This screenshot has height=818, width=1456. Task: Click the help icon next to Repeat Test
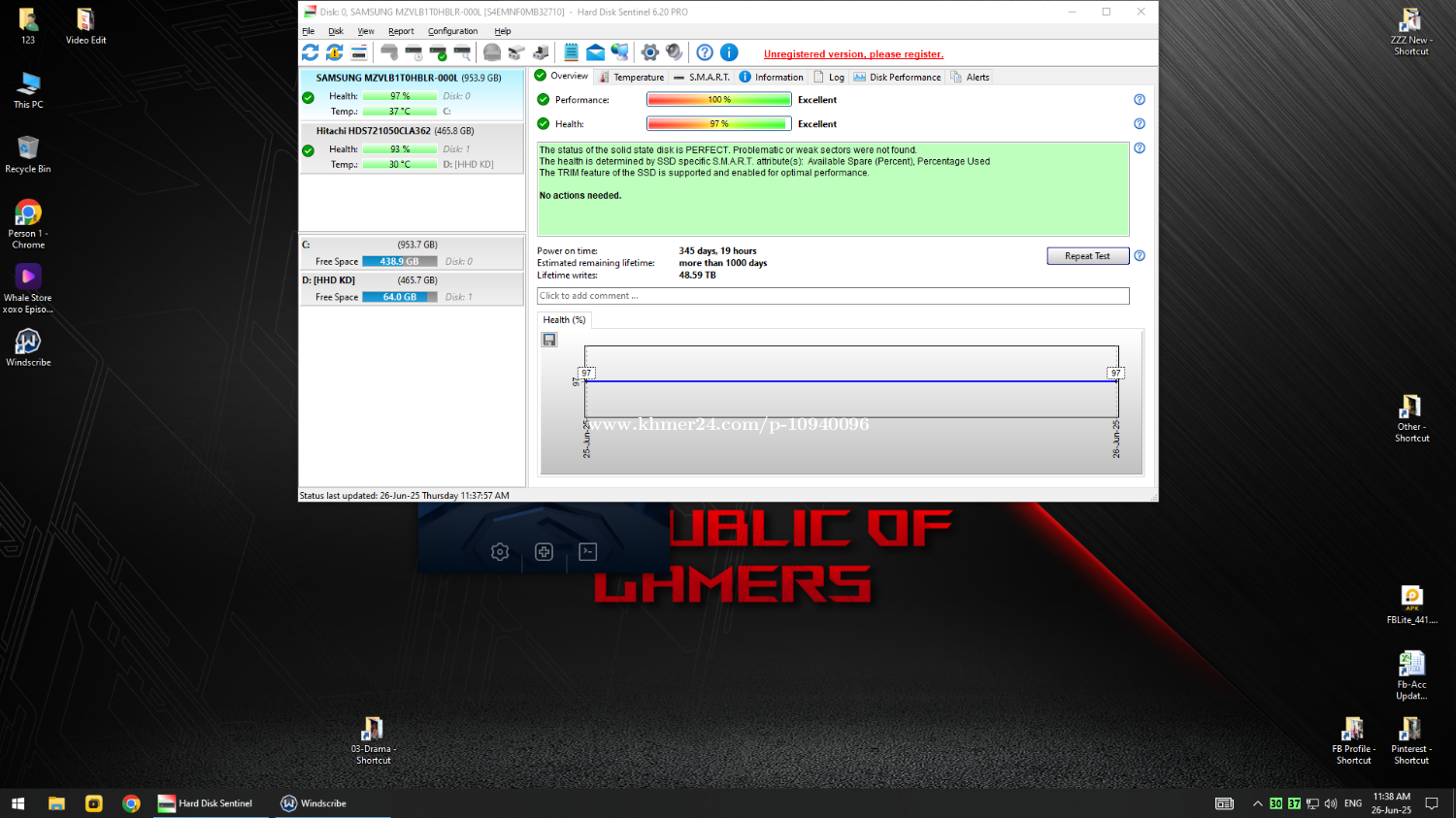pyautogui.click(x=1140, y=256)
